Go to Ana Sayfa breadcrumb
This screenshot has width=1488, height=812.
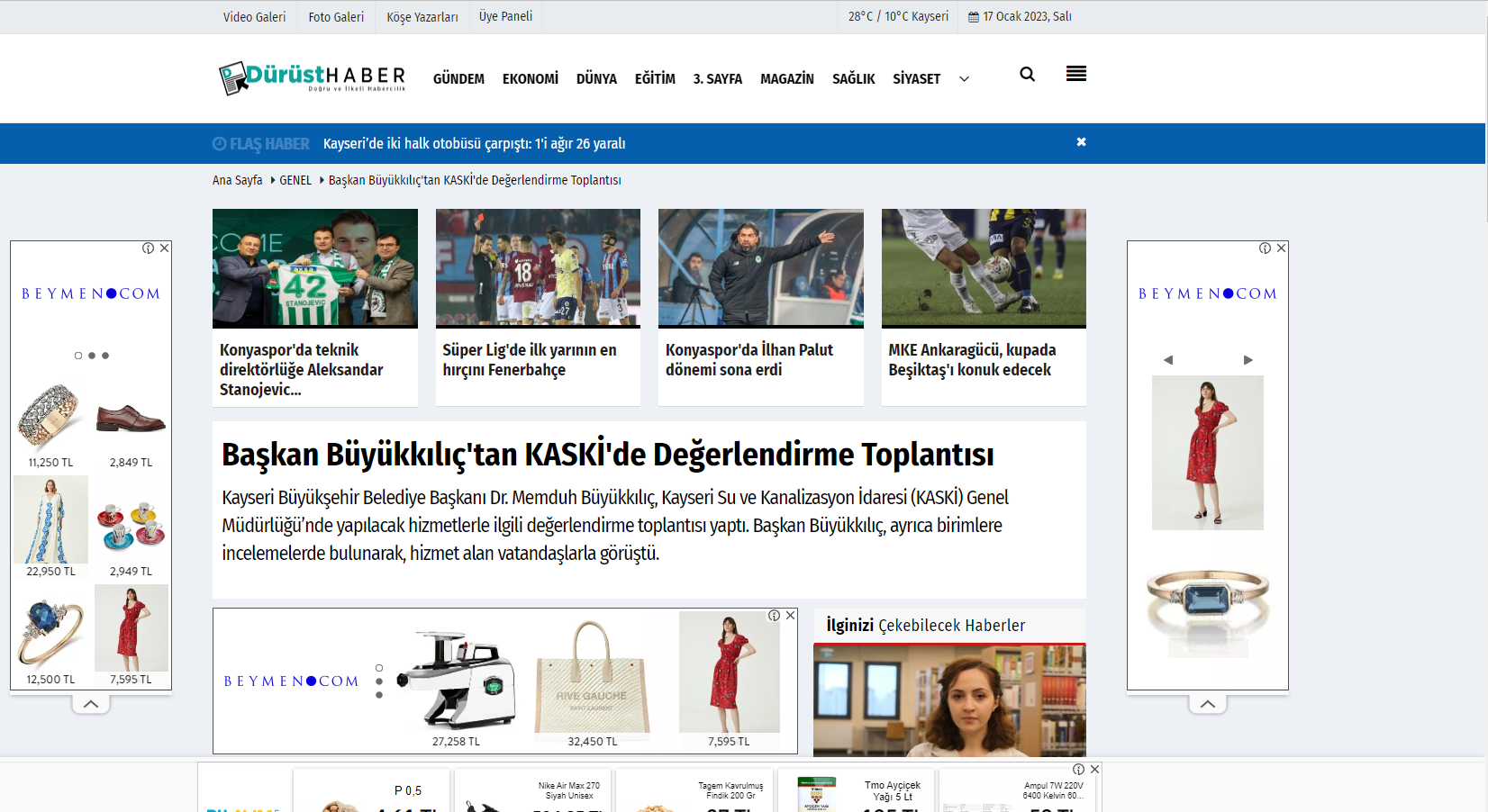click(x=237, y=180)
